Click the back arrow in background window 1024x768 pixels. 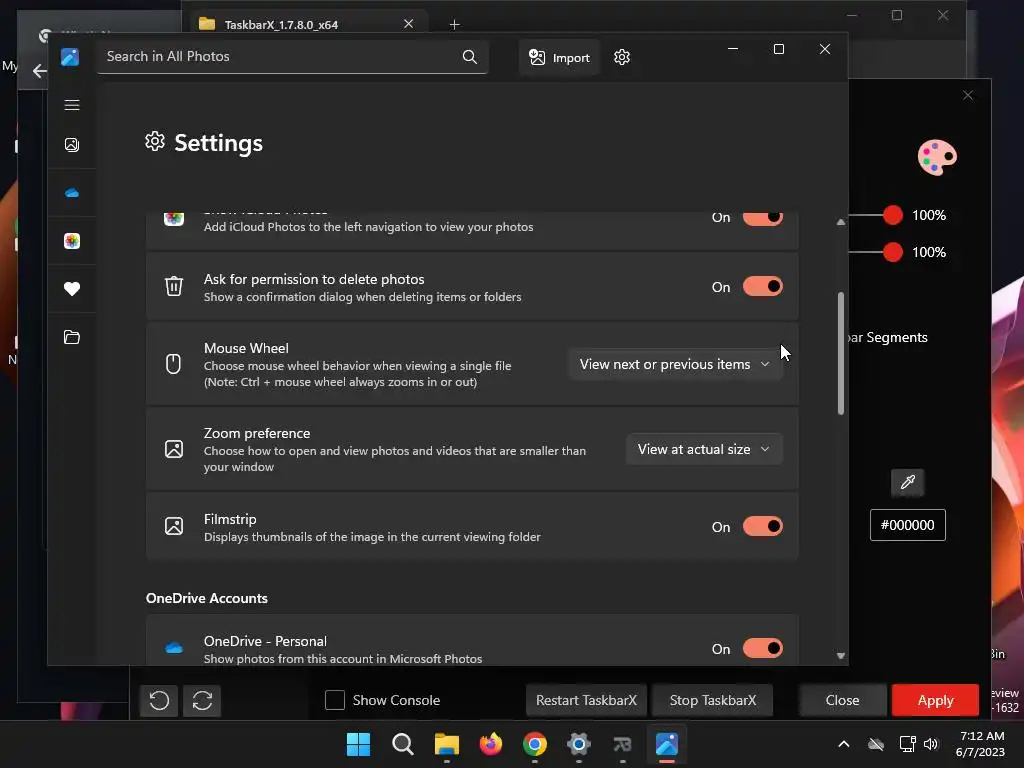pos(39,71)
